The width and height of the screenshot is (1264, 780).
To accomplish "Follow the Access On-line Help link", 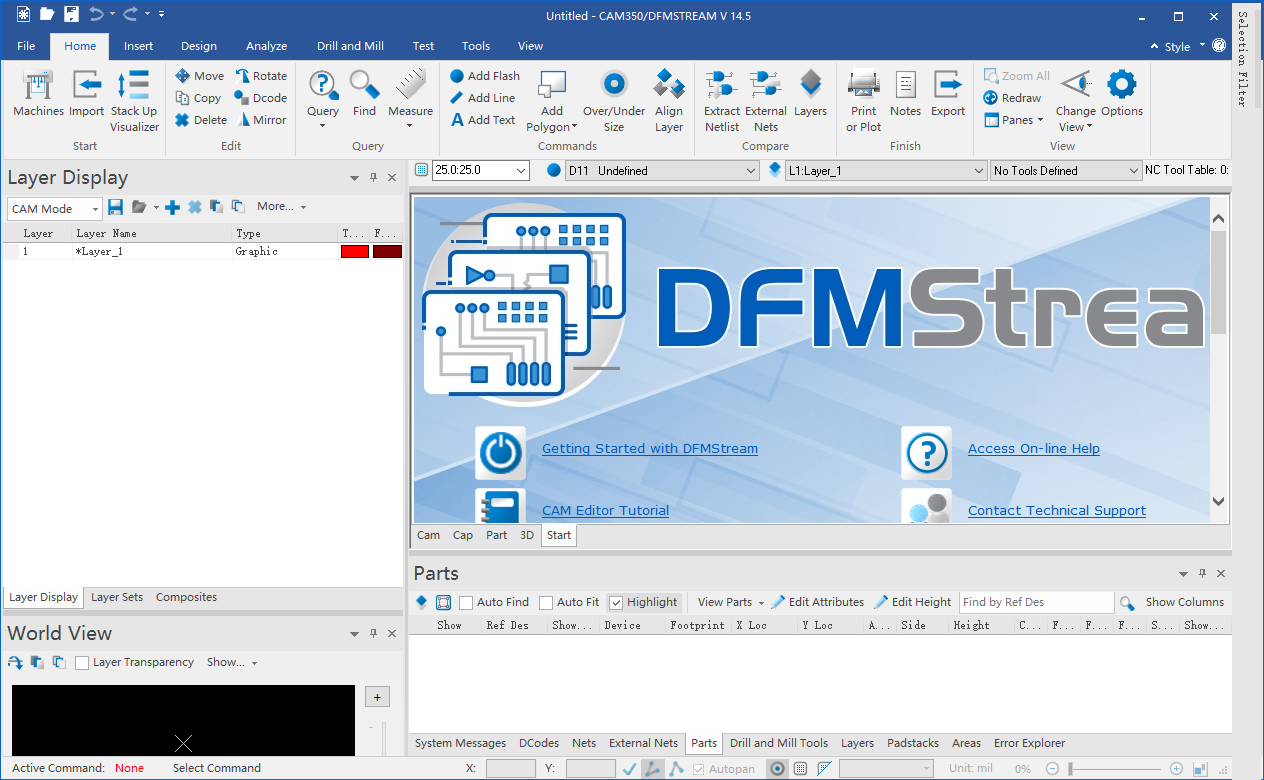I will pos(1034,449).
